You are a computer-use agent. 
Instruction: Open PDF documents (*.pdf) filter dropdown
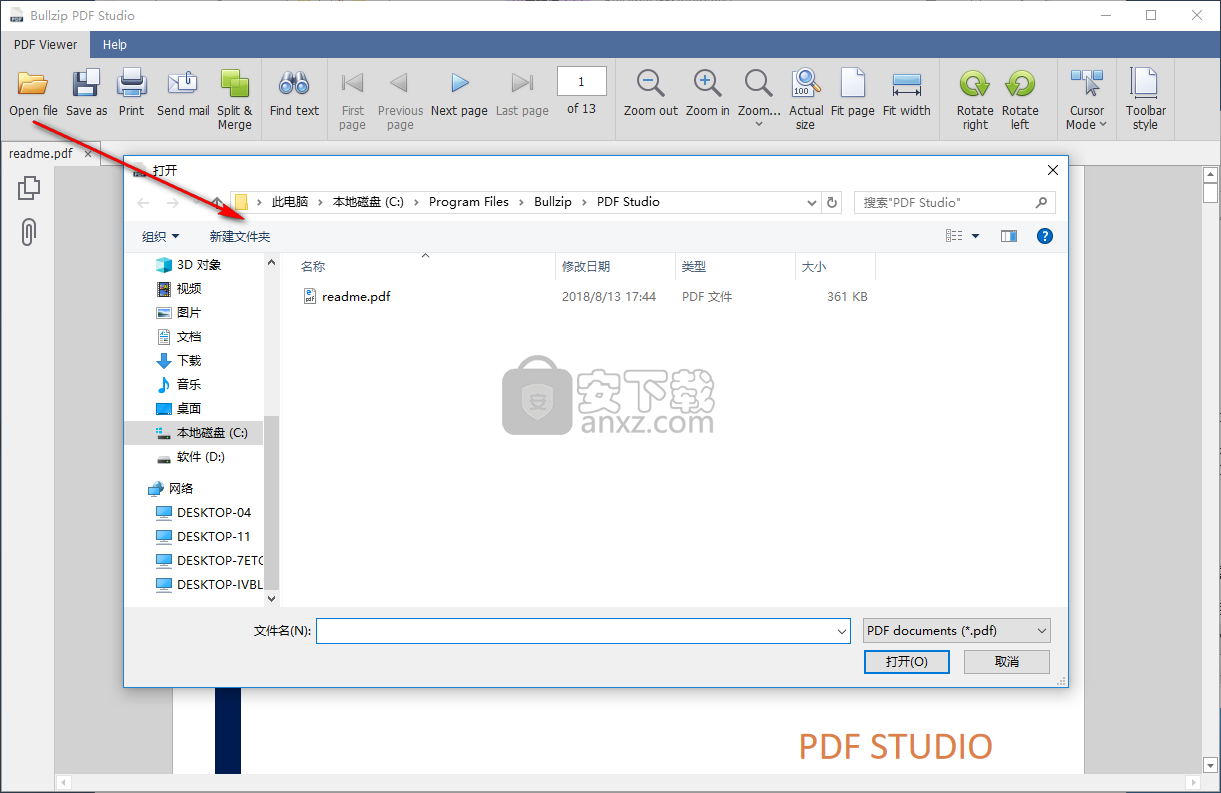[957, 630]
